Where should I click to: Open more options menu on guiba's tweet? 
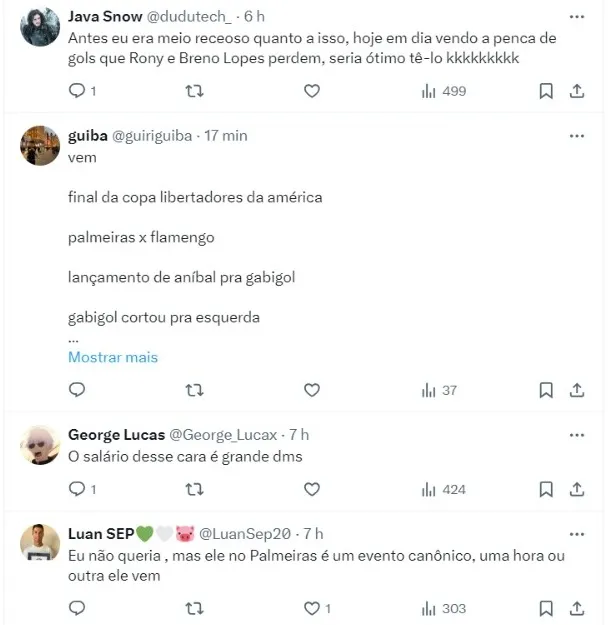(x=577, y=136)
